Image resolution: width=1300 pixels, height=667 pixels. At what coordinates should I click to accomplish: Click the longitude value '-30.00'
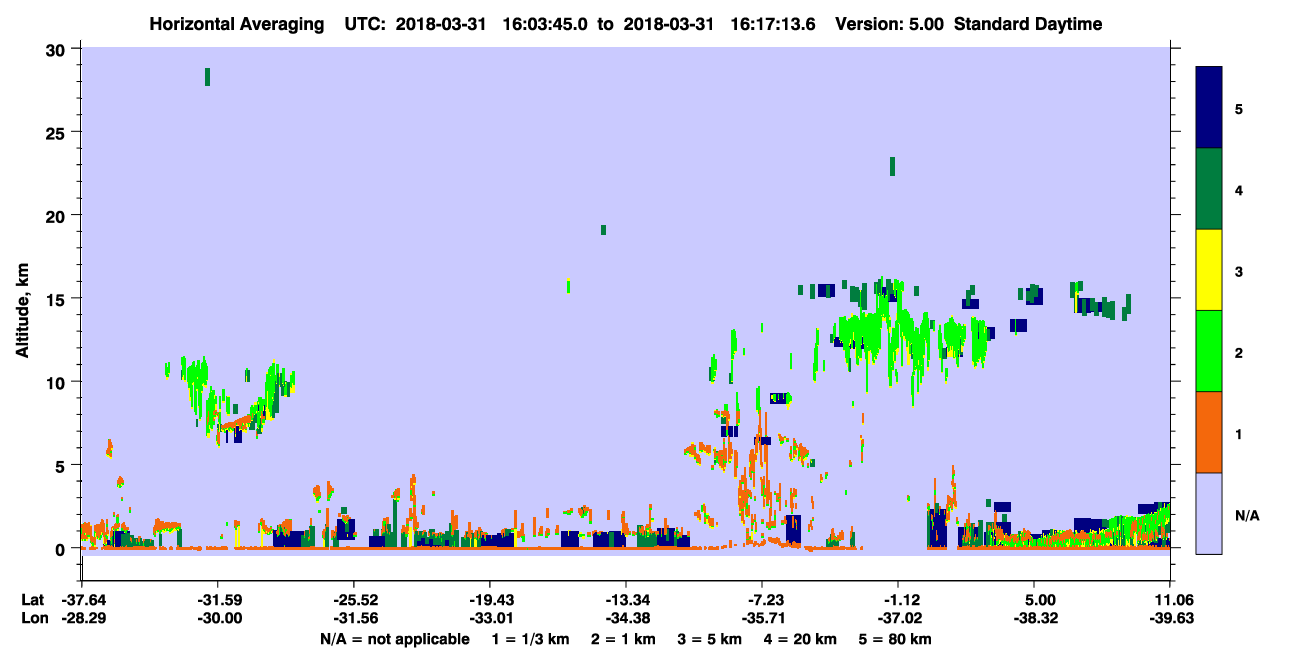[x=218, y=619]
